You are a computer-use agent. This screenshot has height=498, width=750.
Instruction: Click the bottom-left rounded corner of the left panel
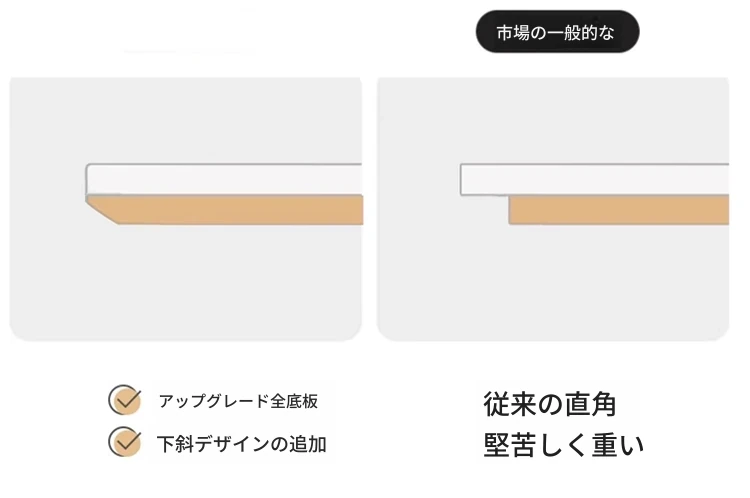pos(18,332)
